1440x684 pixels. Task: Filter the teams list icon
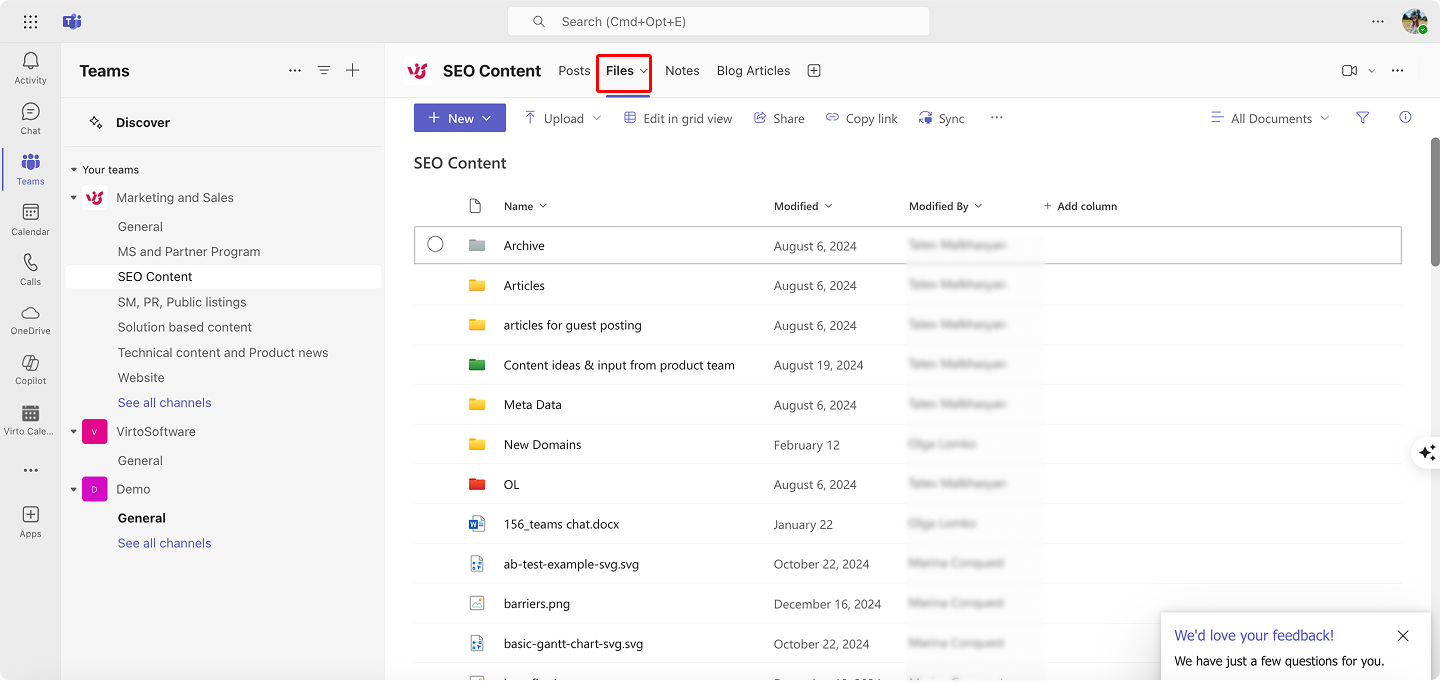(x=323, y=70)
